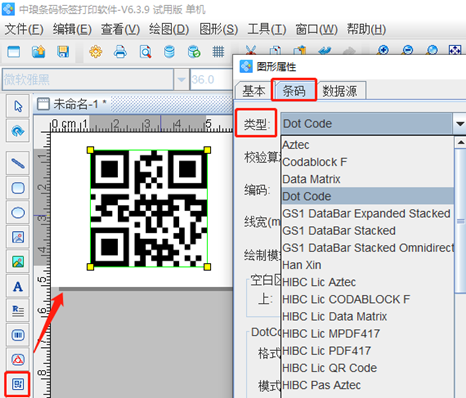The width and height of the screenshot is (466, 398).
Task: Choose GS1 DataBar Stacked type
Action: (x=368, y=231)
